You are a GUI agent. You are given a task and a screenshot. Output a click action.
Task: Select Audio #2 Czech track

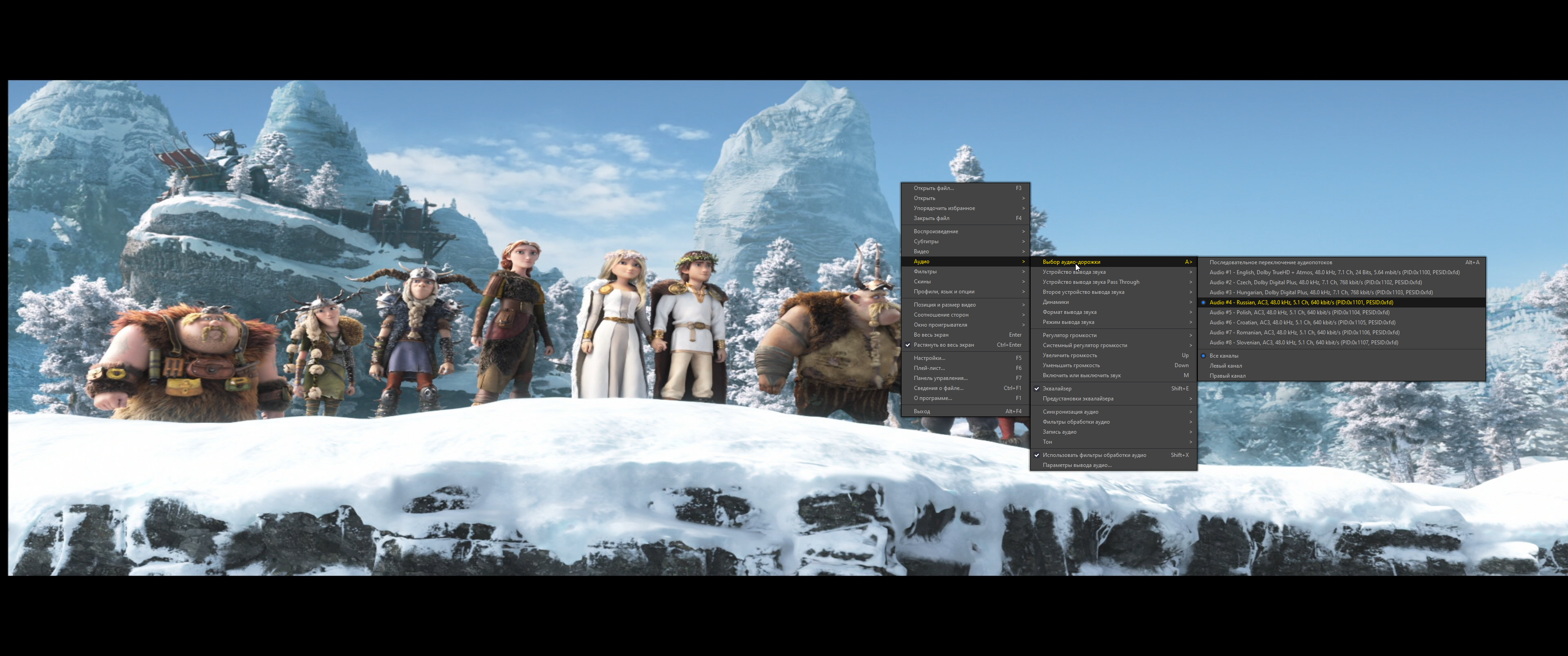click(x=1341, y=282)
